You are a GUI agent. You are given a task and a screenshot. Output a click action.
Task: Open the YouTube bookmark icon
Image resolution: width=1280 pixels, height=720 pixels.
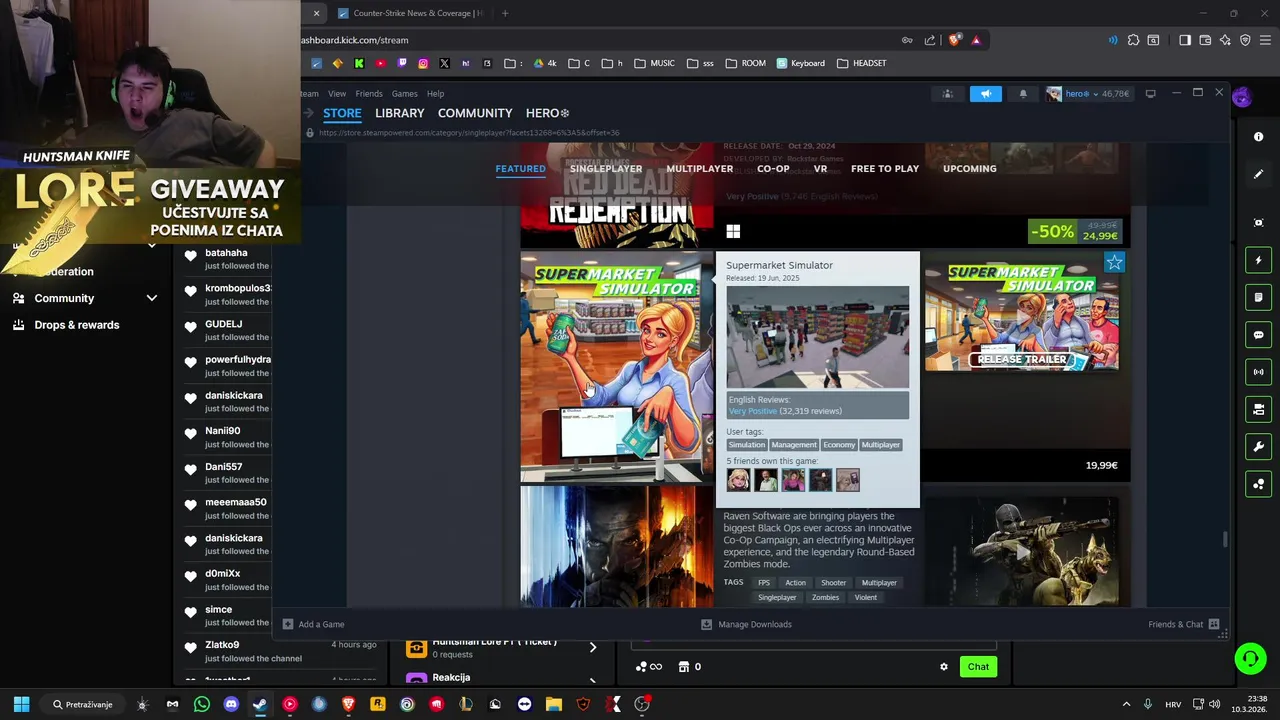click(x=380, y=63)
